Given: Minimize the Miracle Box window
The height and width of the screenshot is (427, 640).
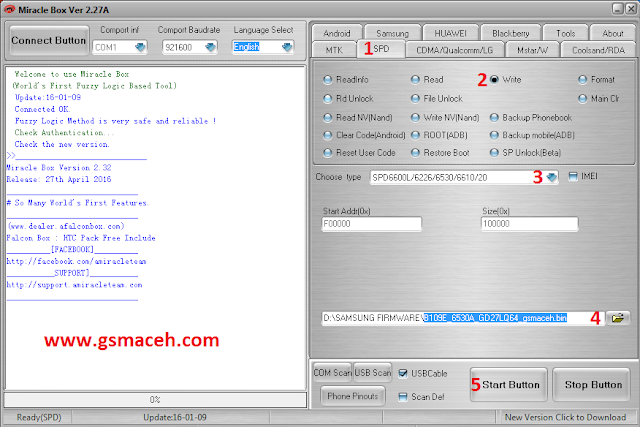Looking at the screenshot, I should click(618, 9).
